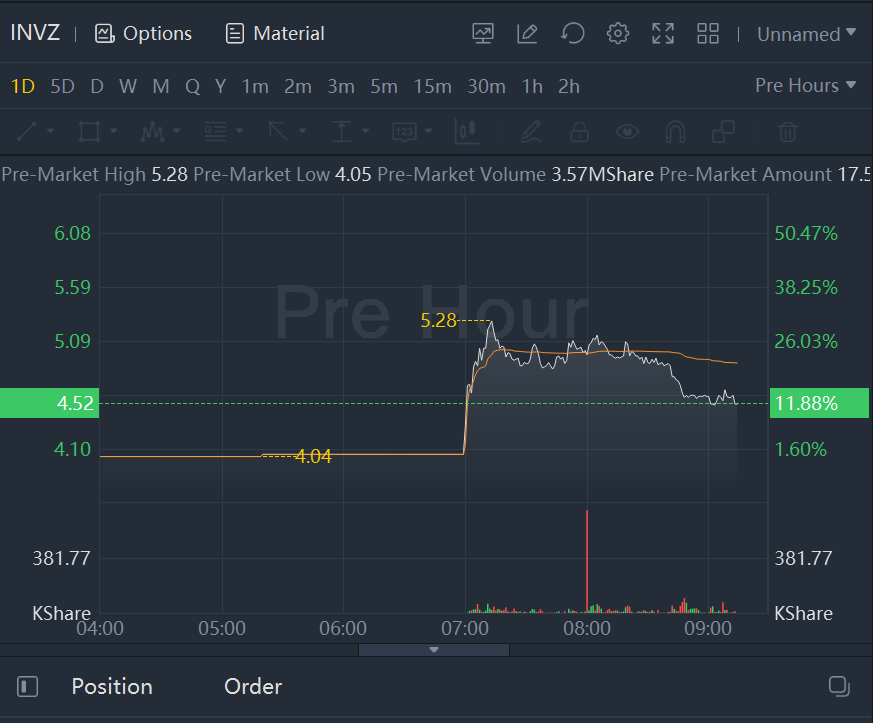Open the multi-chart grid layout icon
The height and width of the screenshot is (723, 873).
(x=708, y=34)
